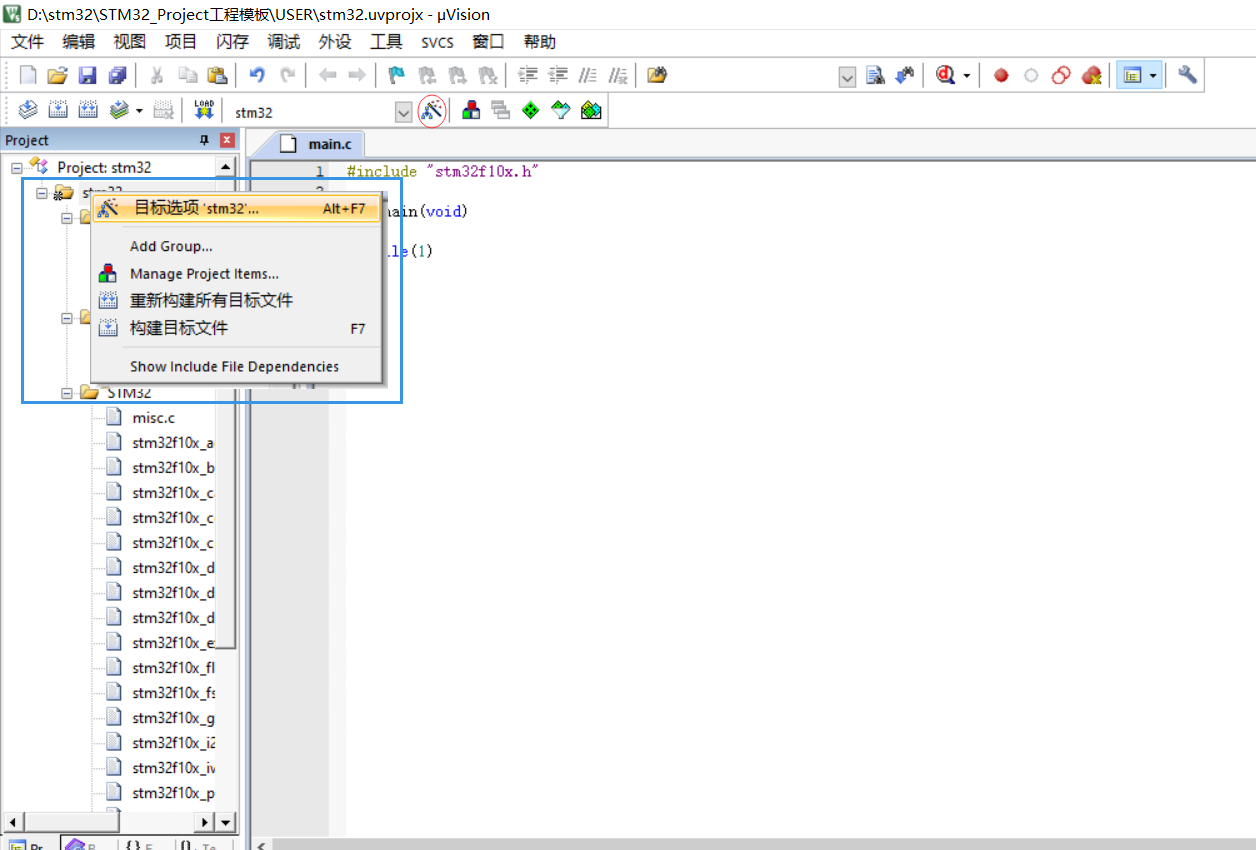
Task: Open Configuration wrench icon
Action: pyautogui.click(x=1187, y=75)
